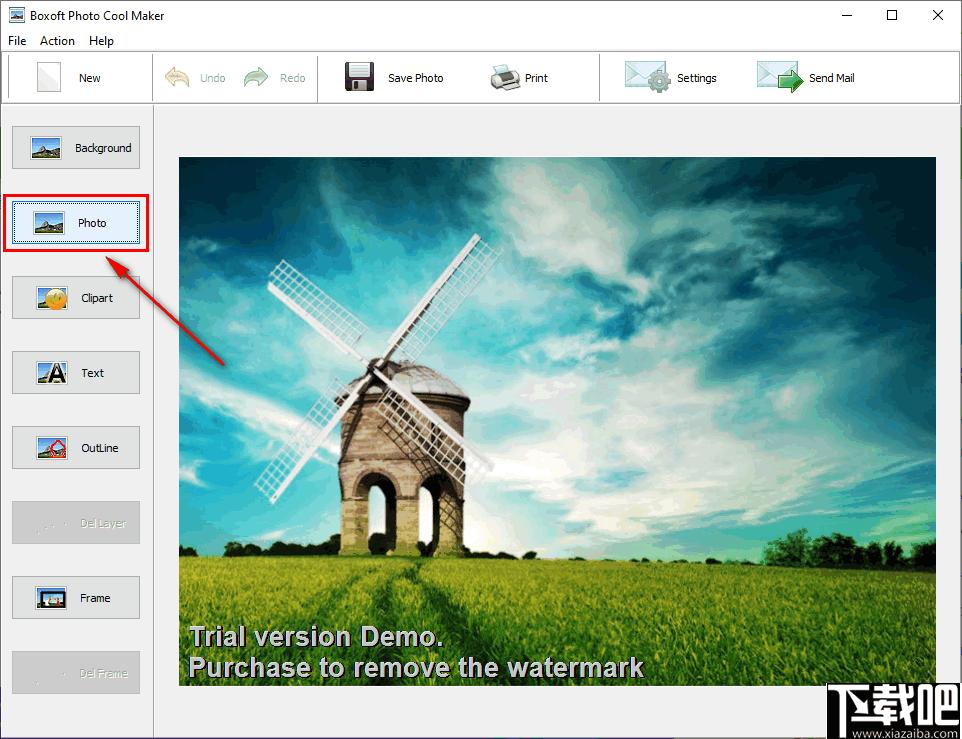Click the Text sidebar button
Image resolution: width=962 pixels, height=739 pixels.
[76, 373]
